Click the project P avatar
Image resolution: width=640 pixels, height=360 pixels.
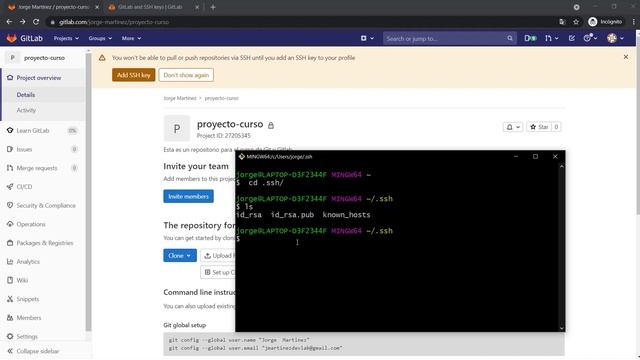(177, 129)
